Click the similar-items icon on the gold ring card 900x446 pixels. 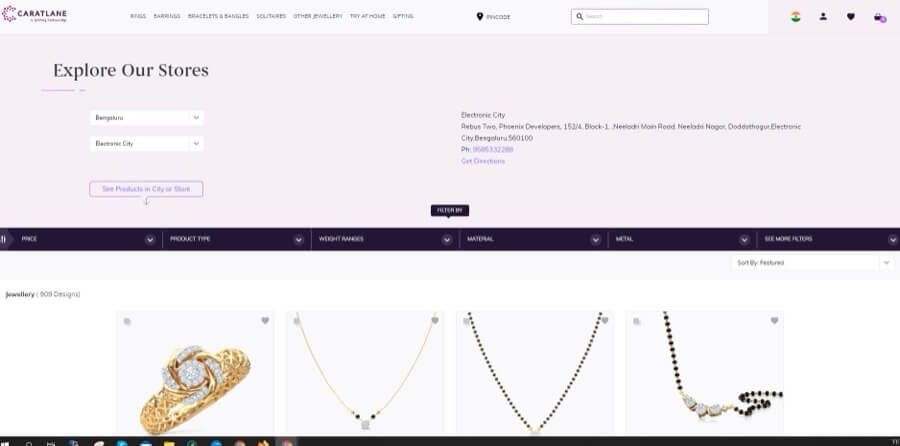(x=127, y=321)
